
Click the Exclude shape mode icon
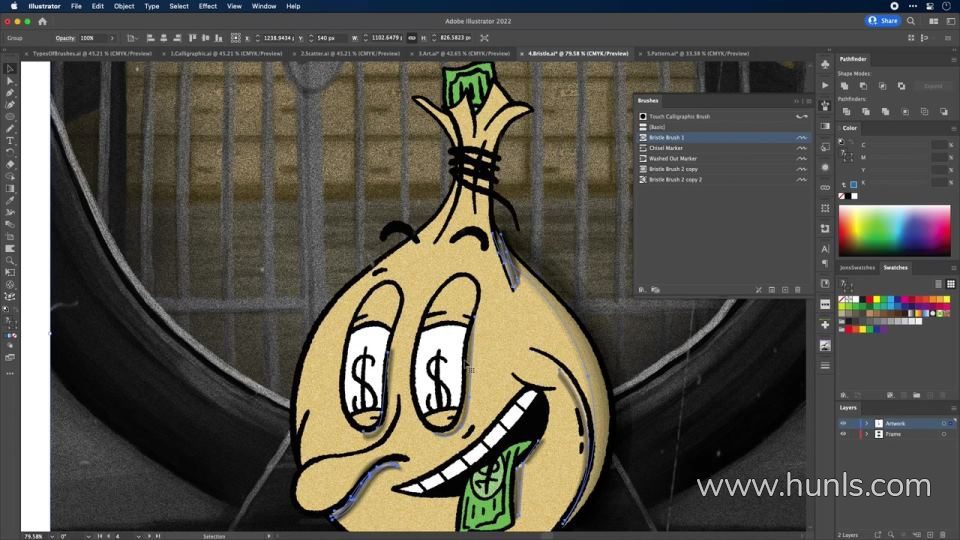901,86
